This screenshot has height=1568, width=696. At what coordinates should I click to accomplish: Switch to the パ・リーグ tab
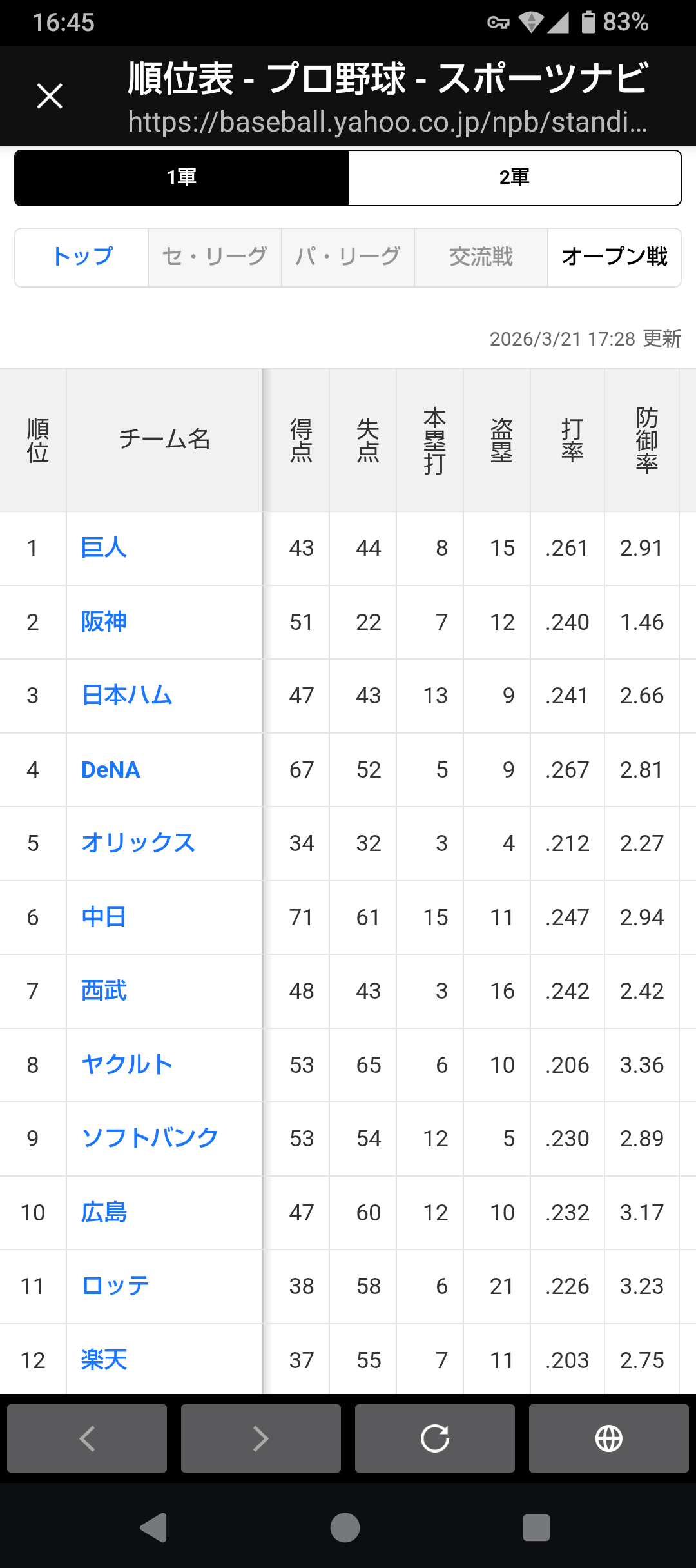[x=348, y=257]
